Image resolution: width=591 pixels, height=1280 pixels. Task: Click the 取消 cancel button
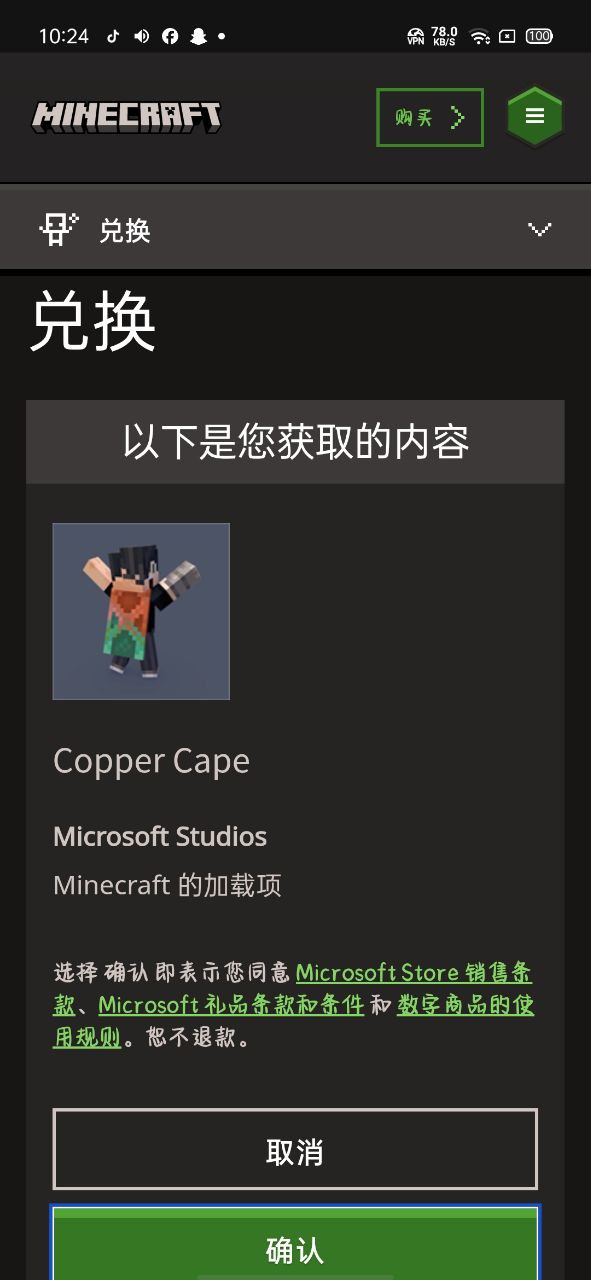pos(295,1150)
